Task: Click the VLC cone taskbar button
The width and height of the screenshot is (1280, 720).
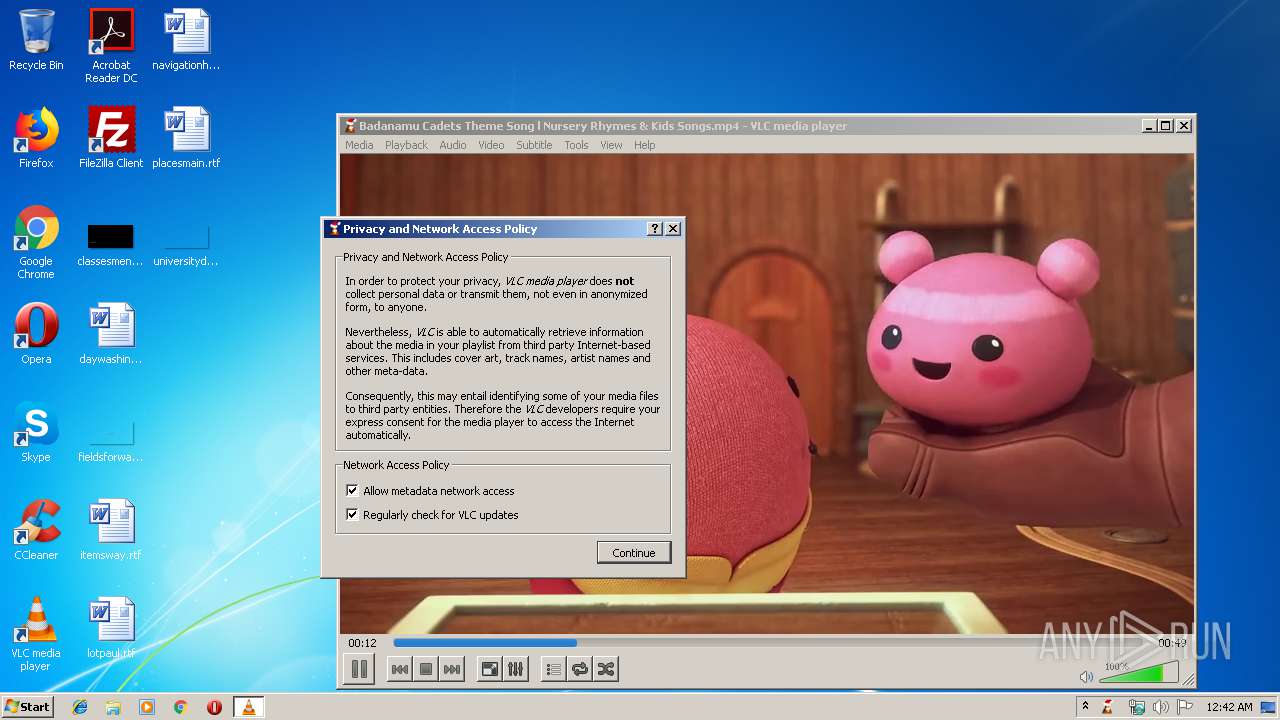Action: pyautogui.click(x=248, y=707)
